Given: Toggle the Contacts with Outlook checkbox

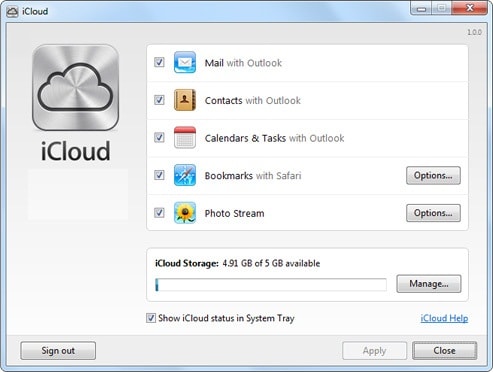Looking at the screenshot, I should click(159, 100).
